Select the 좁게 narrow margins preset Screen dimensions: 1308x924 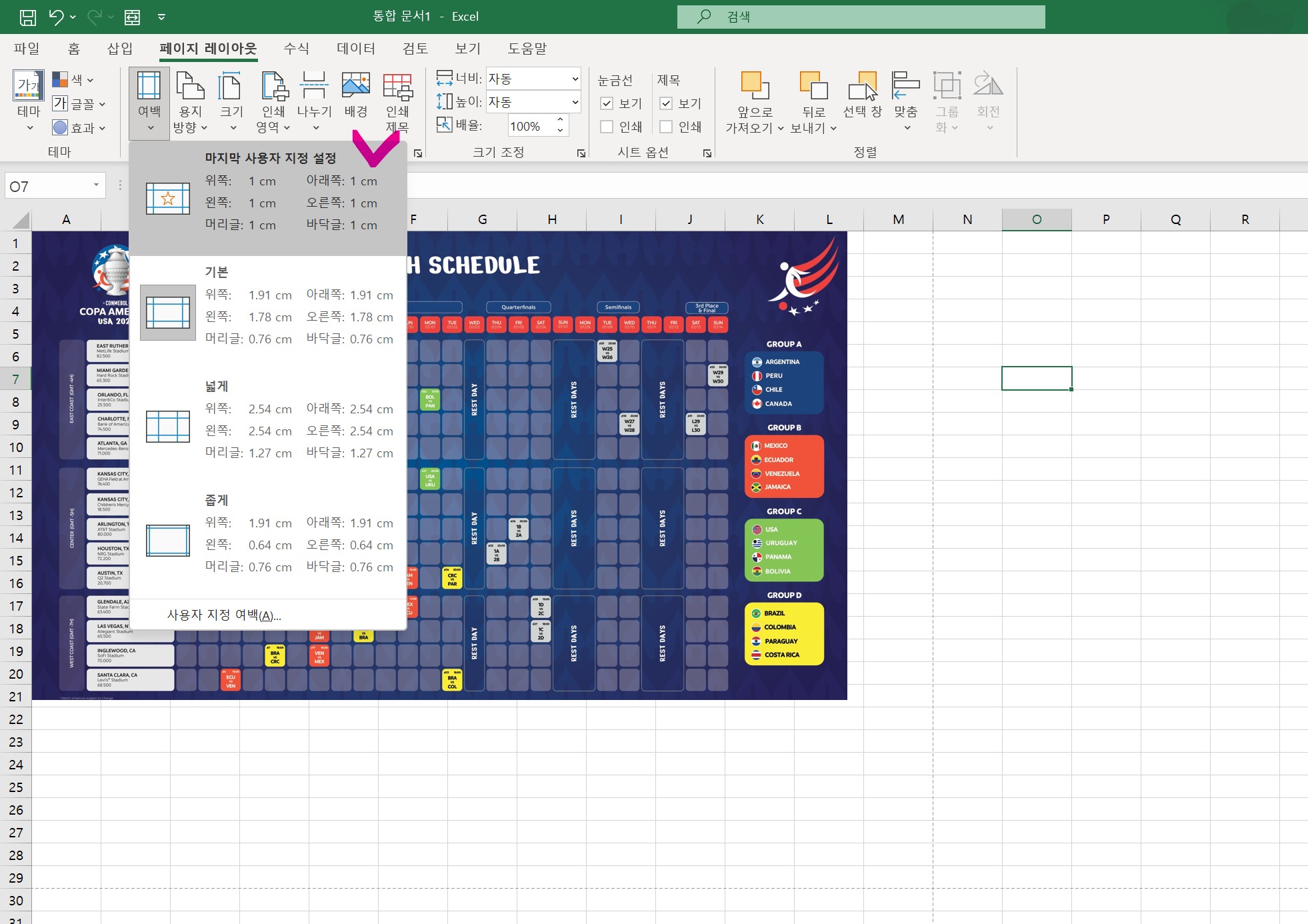click(x=268, y=541)
